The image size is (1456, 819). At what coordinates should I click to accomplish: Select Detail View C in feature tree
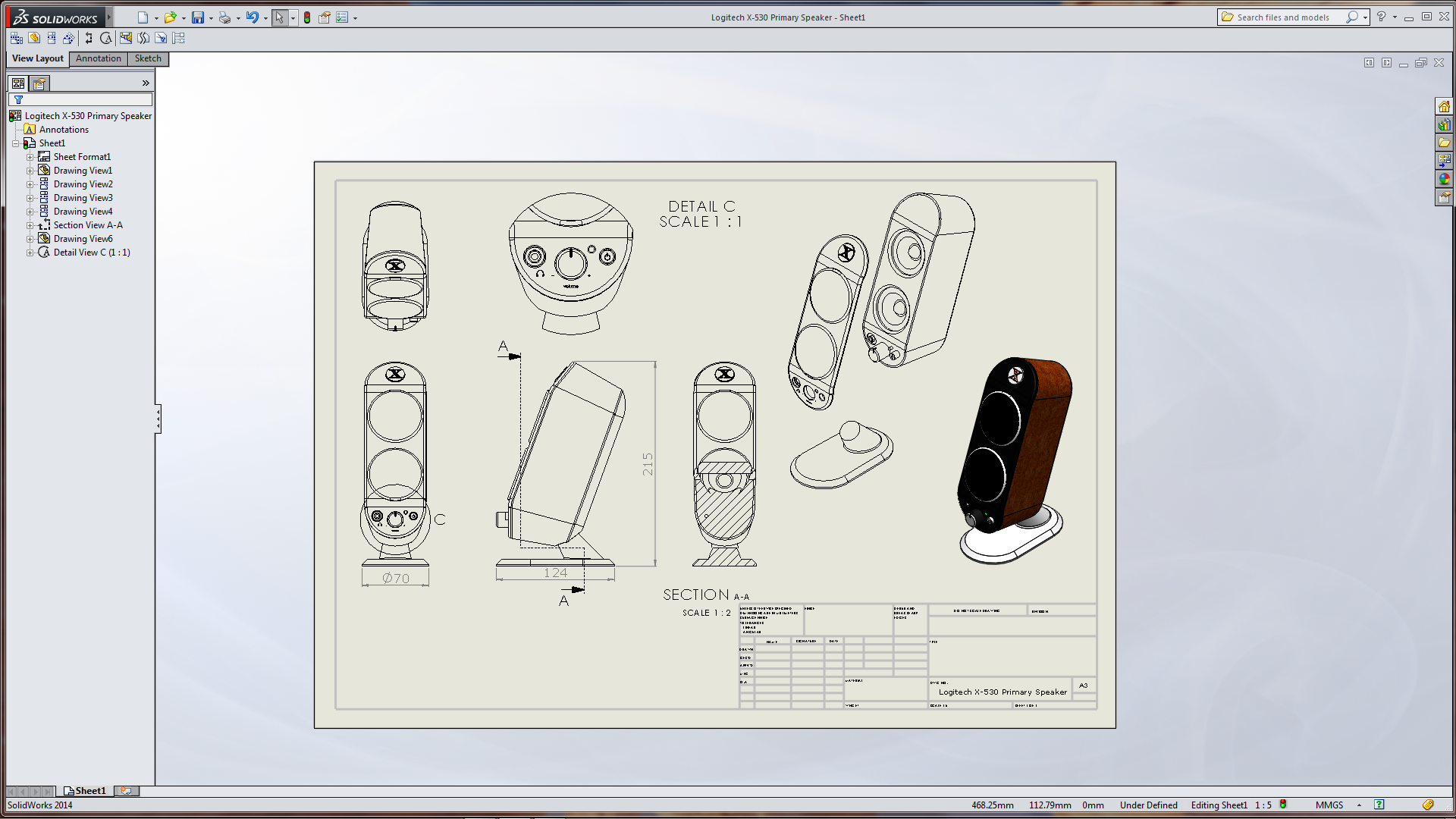[91, 253]
